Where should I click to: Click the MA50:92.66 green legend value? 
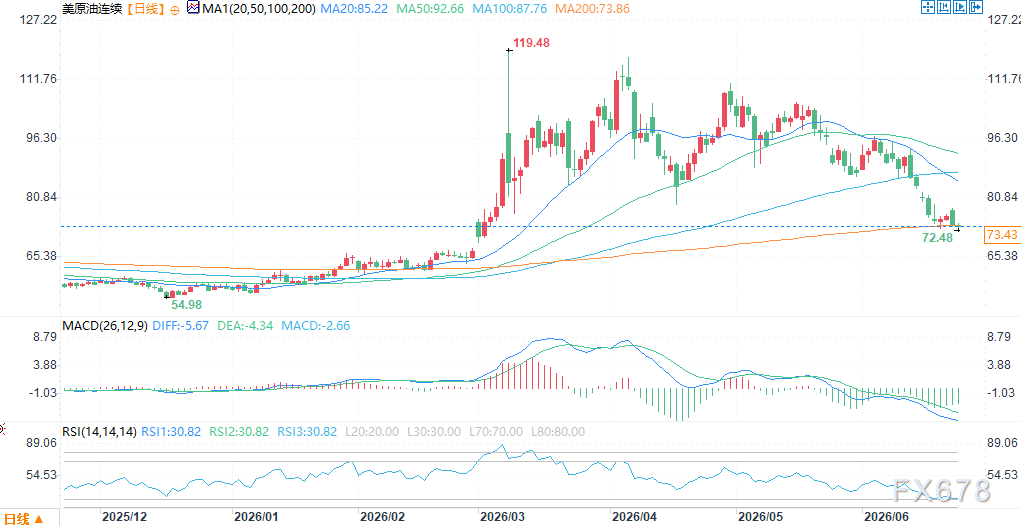click(x=429, y=9)
